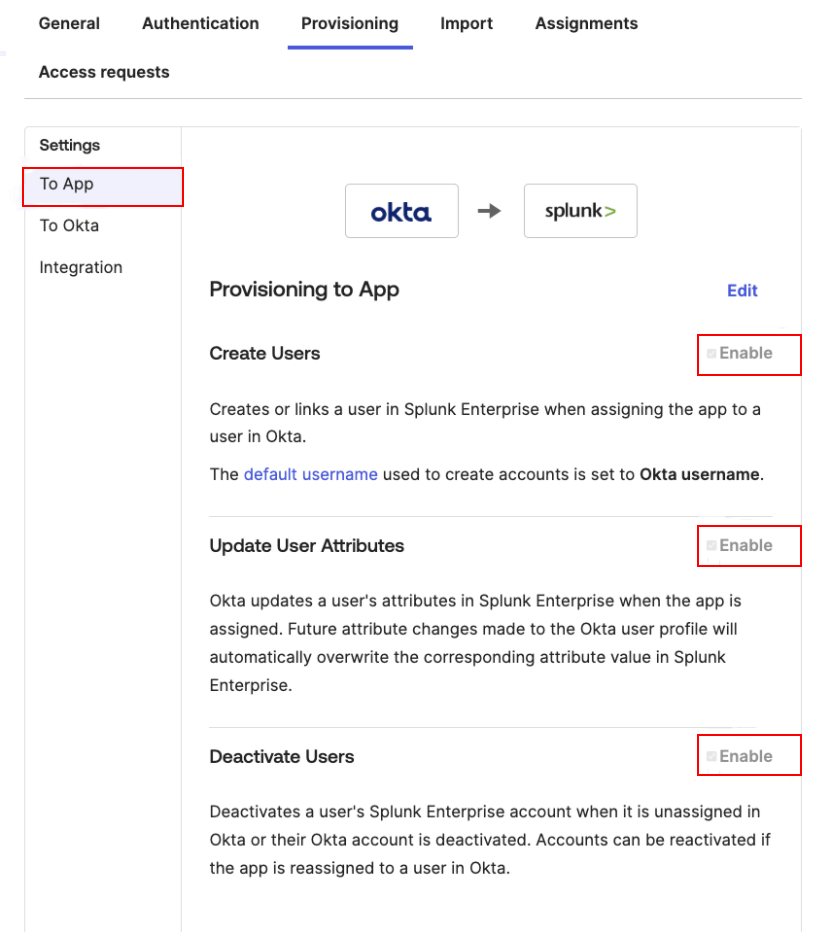This screenshot has width=822, height=932.
Task: Select the Provisioning tab
Action: (350, 23)
